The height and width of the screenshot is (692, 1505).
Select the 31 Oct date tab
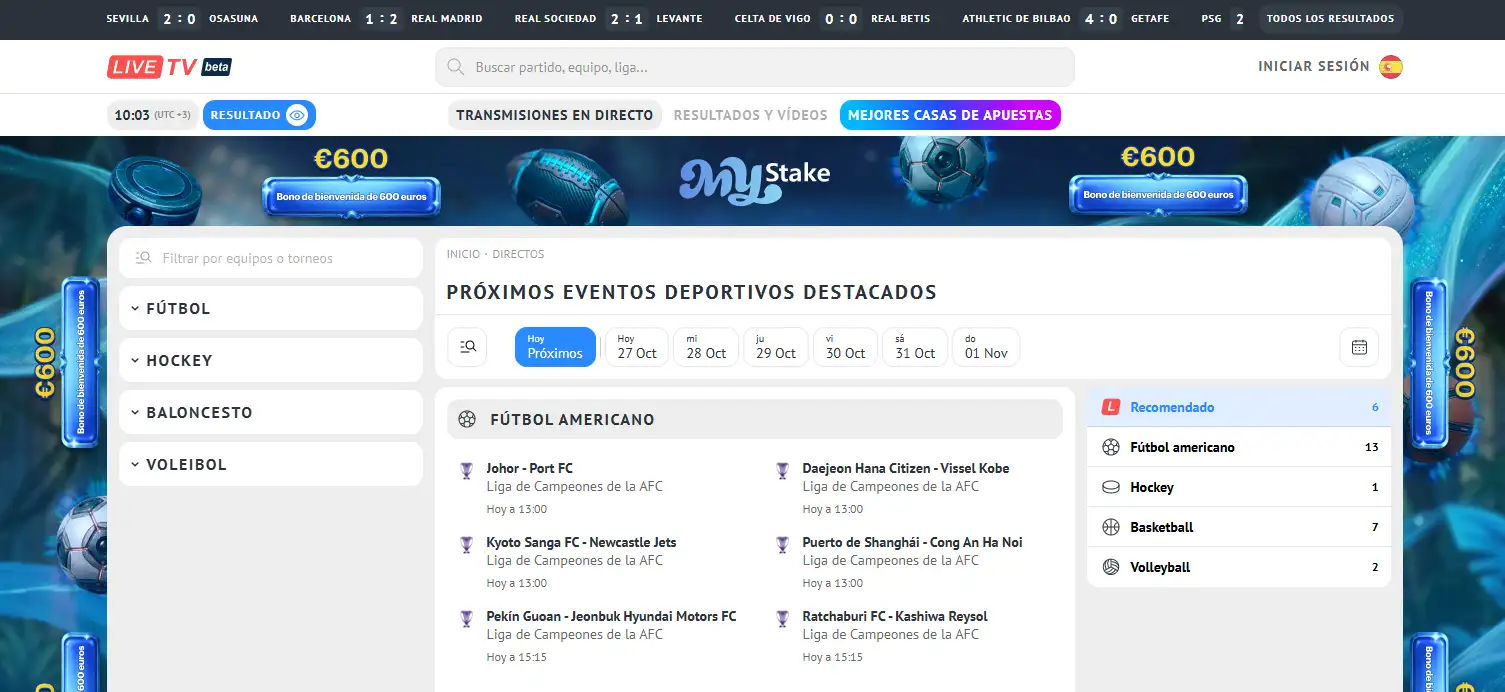pos(915,347)
